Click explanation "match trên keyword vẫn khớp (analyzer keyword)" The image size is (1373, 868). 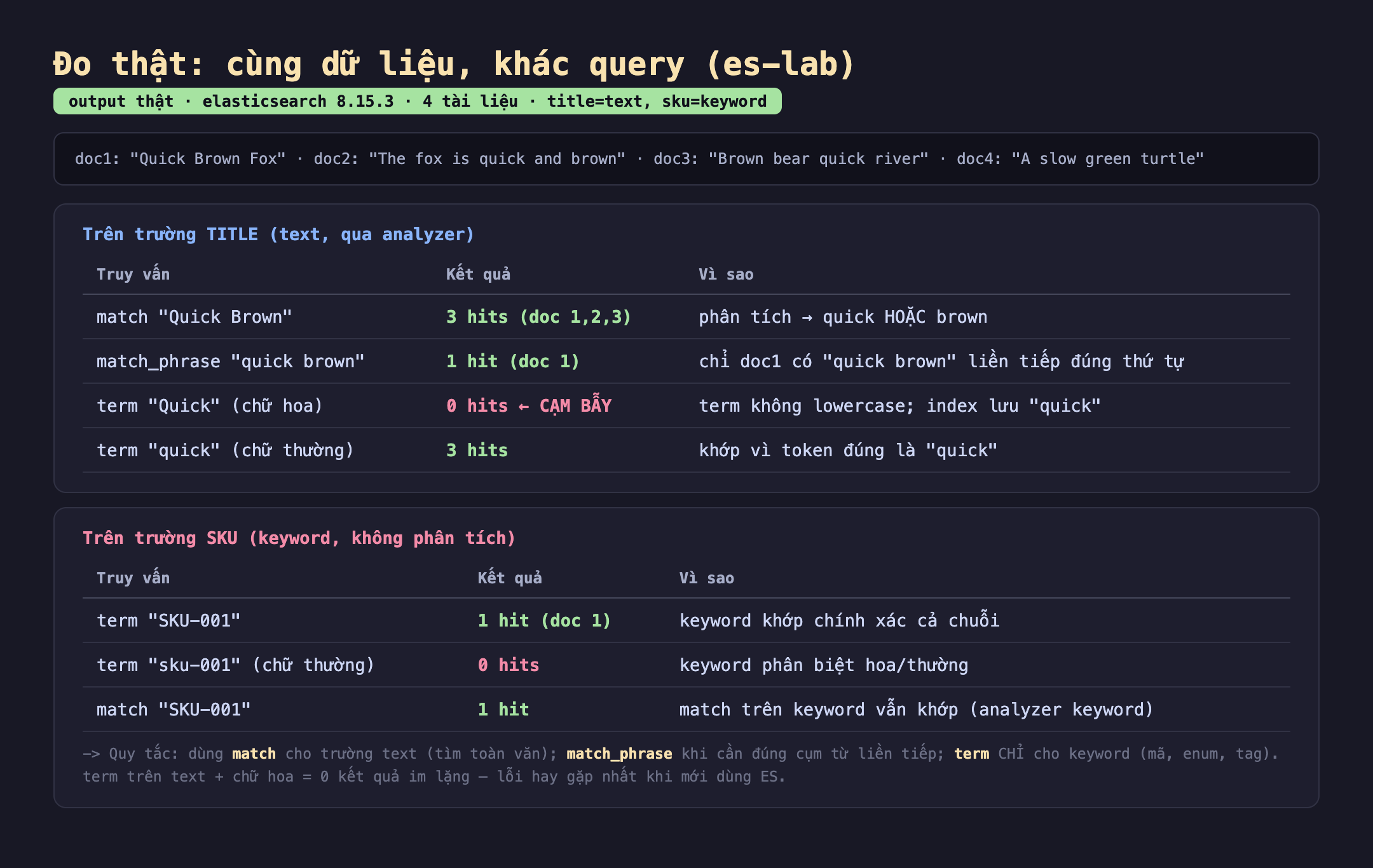pos(916,710)
